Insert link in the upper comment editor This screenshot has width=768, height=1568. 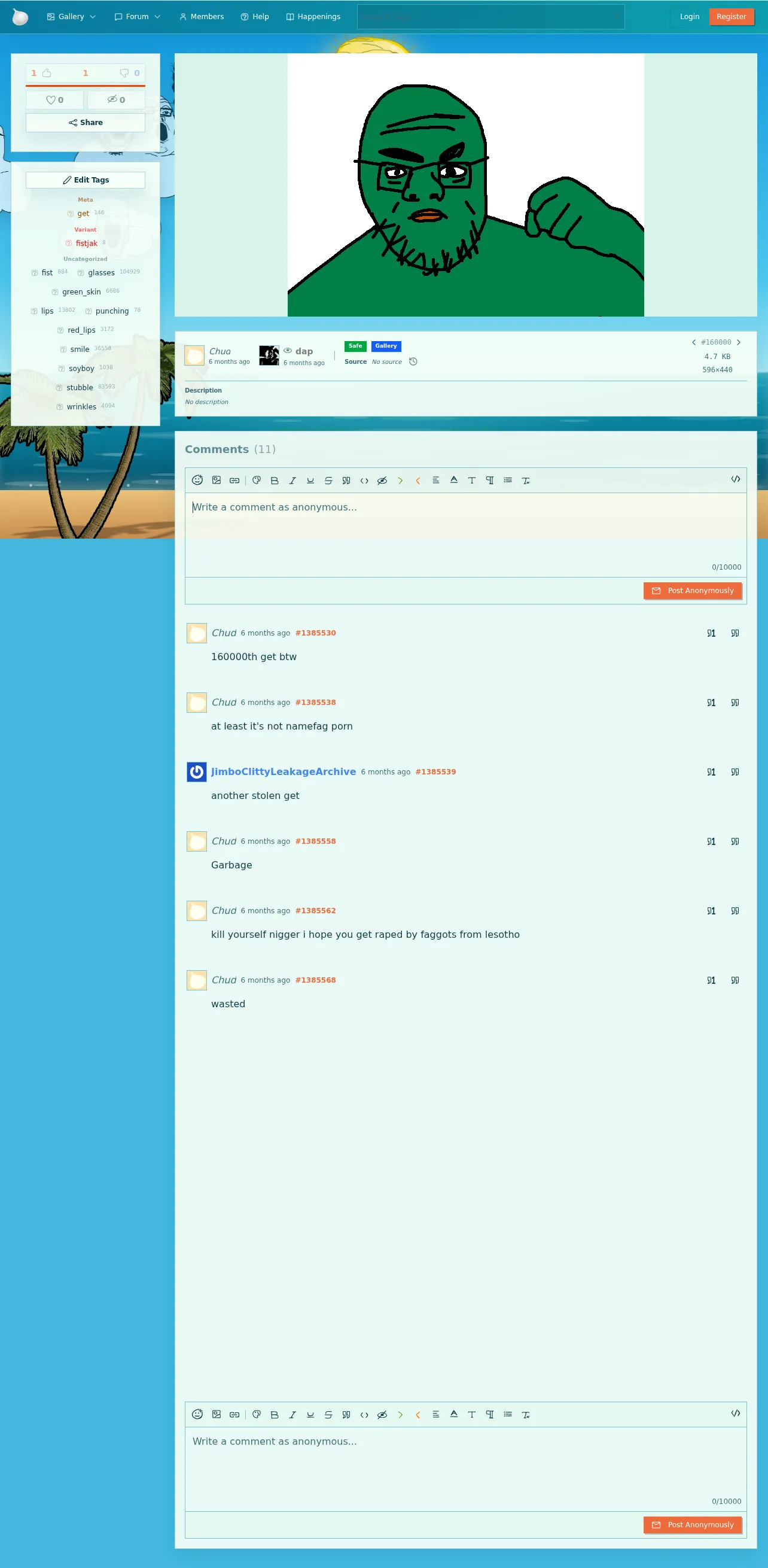point(234,480)
